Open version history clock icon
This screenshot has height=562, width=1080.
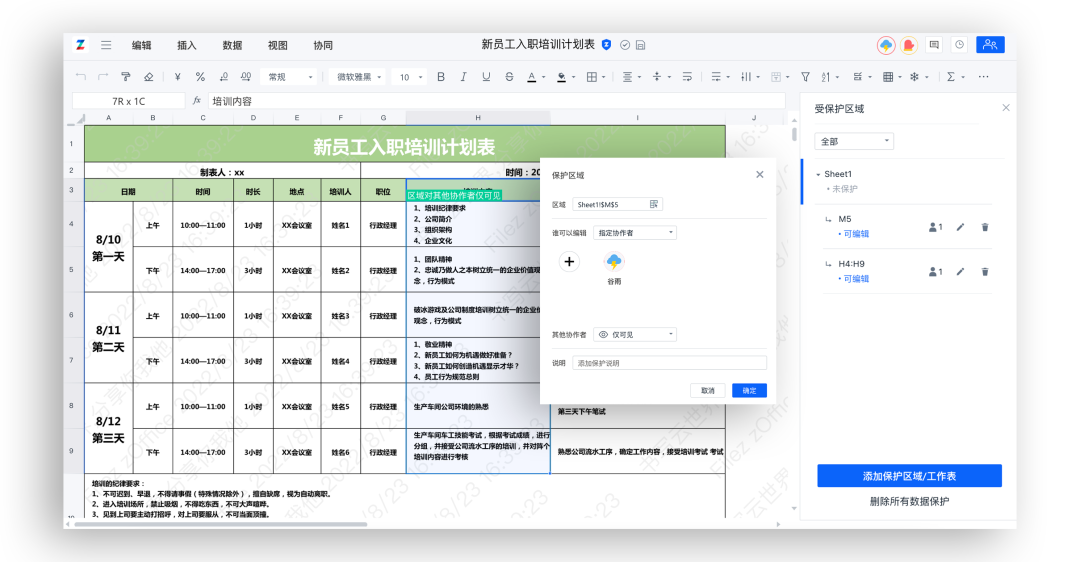[959, 45]
